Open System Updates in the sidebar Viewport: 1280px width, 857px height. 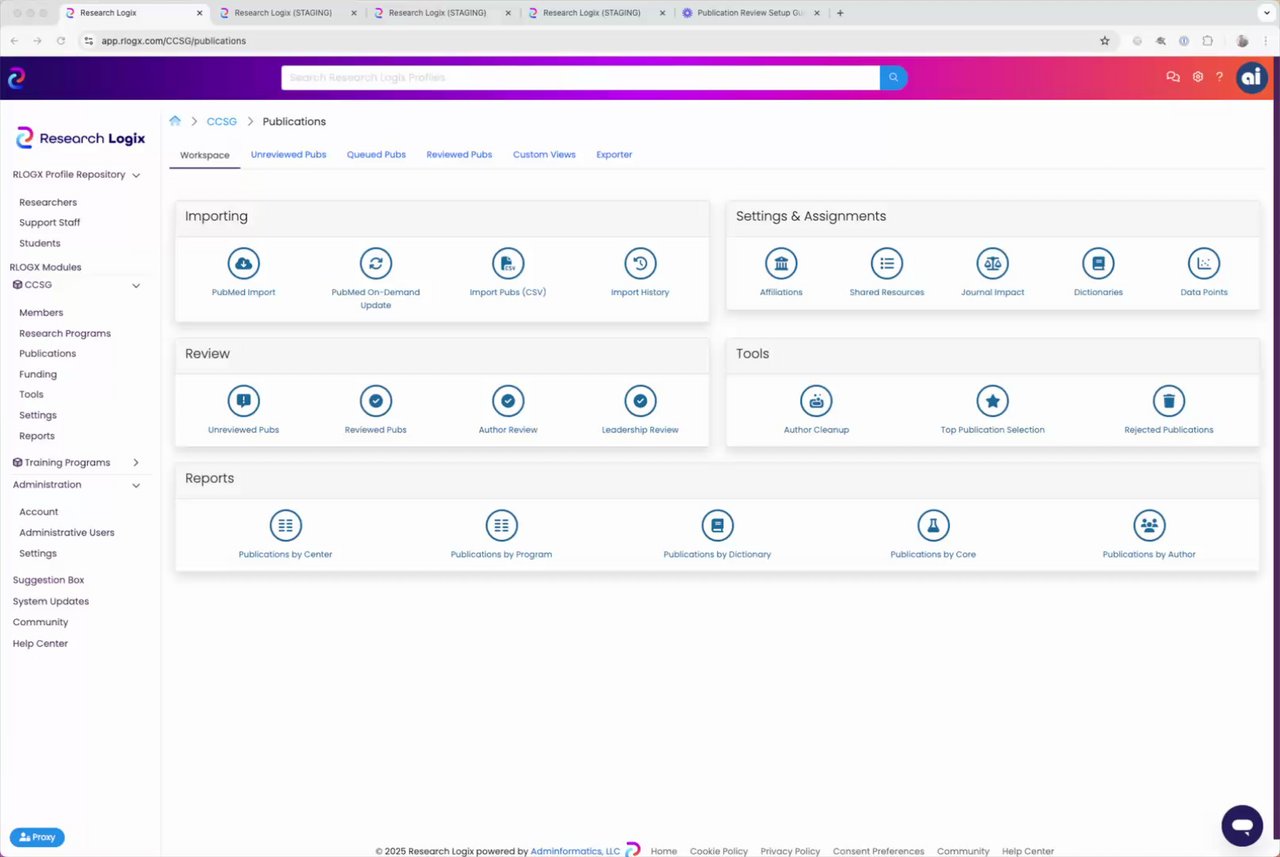click(51, 601)
